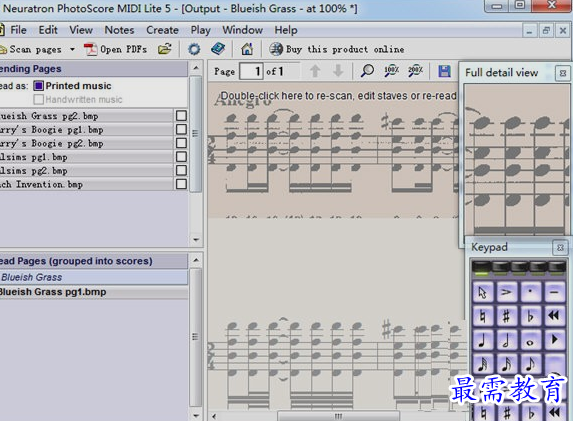Close the Keypad panel

tap(560, 248)
